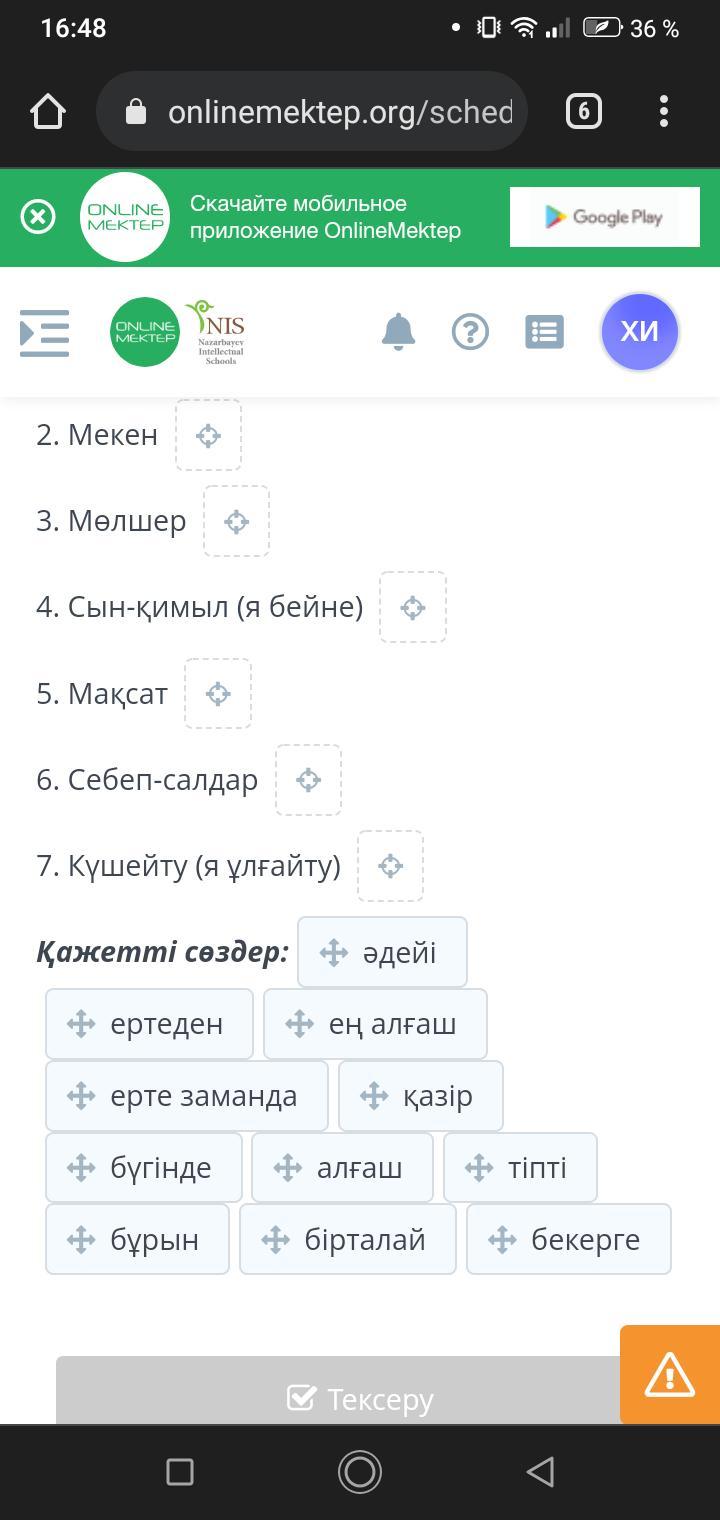Image resolution: width=720 pixels, height=1520 pixels.
Task: Open the notifications bell
Action: pos(398,331)
